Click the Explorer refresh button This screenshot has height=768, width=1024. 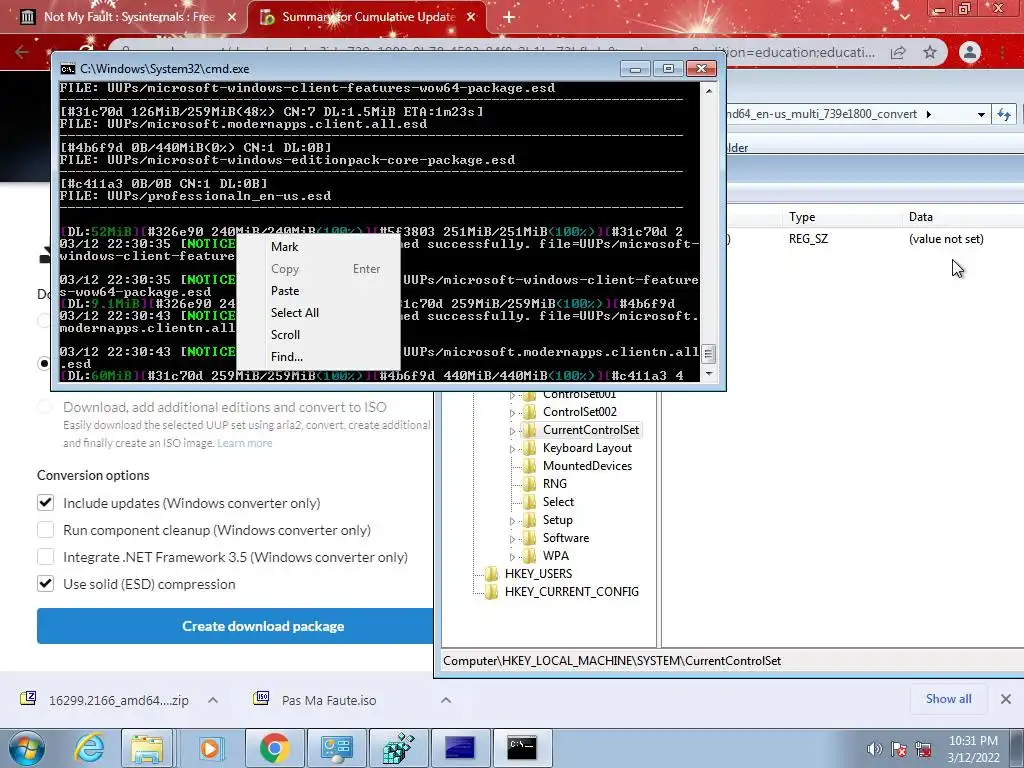point(1004,114)
